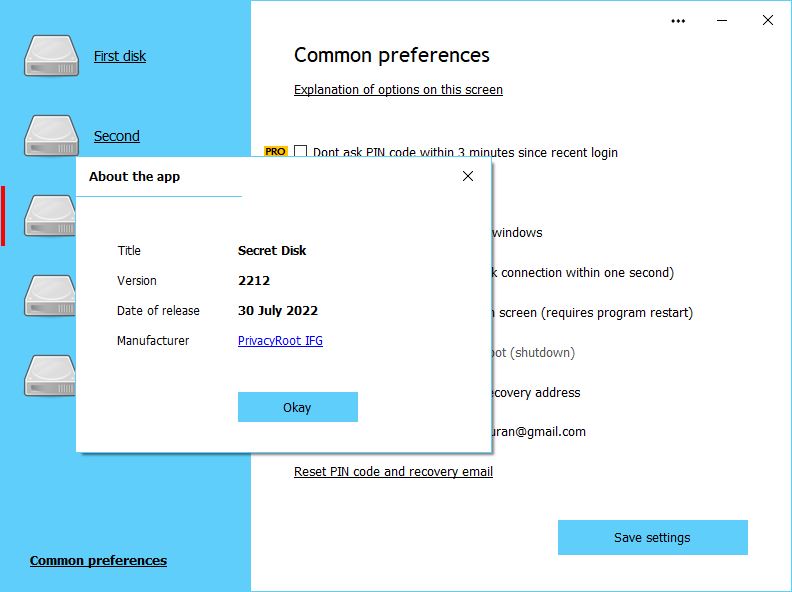
Task: Visit the PrivacyRoot IFG manufacturer link
Action: (280, 340)
